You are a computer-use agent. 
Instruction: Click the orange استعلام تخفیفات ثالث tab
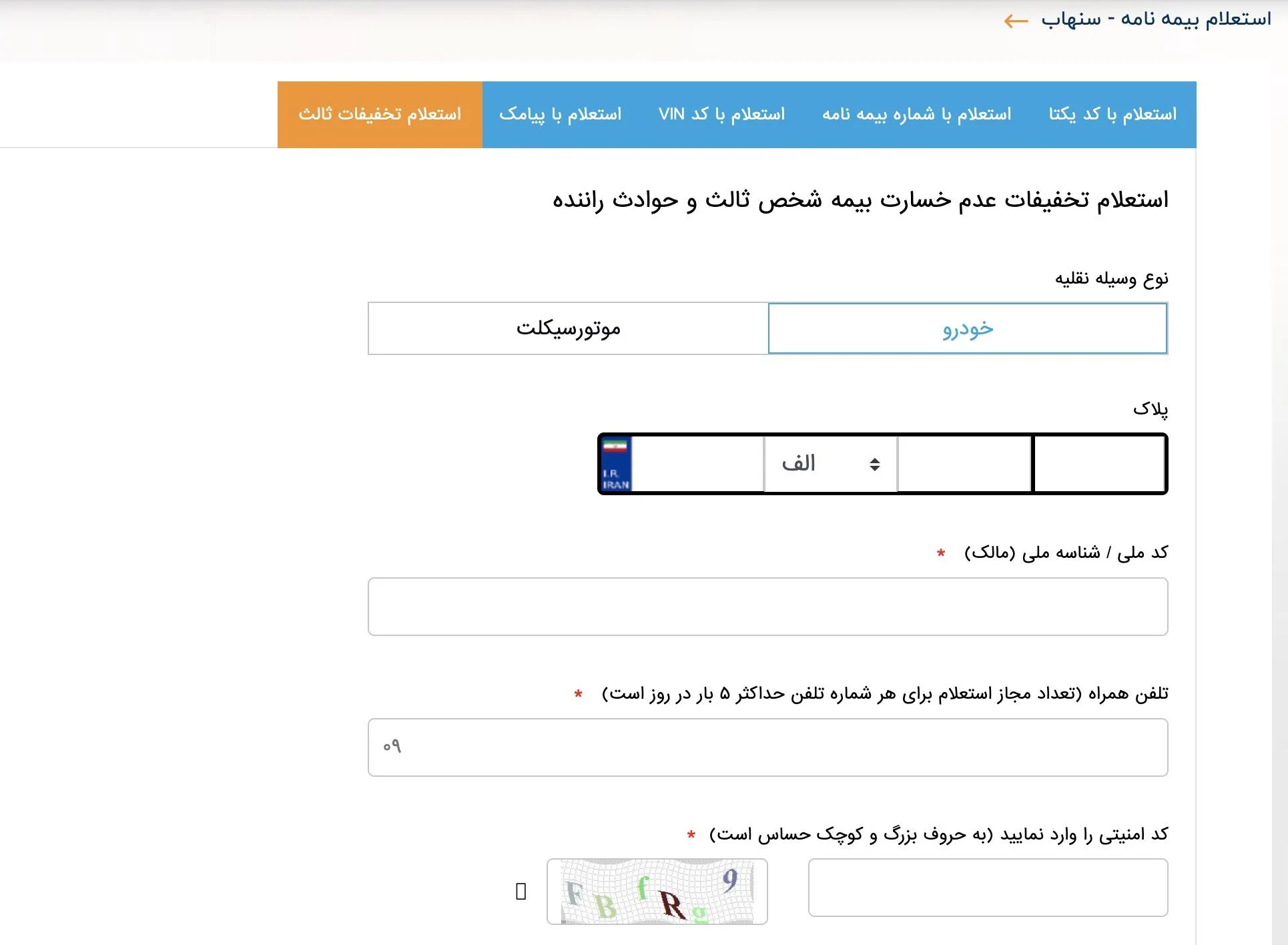[x=380, y=114]
